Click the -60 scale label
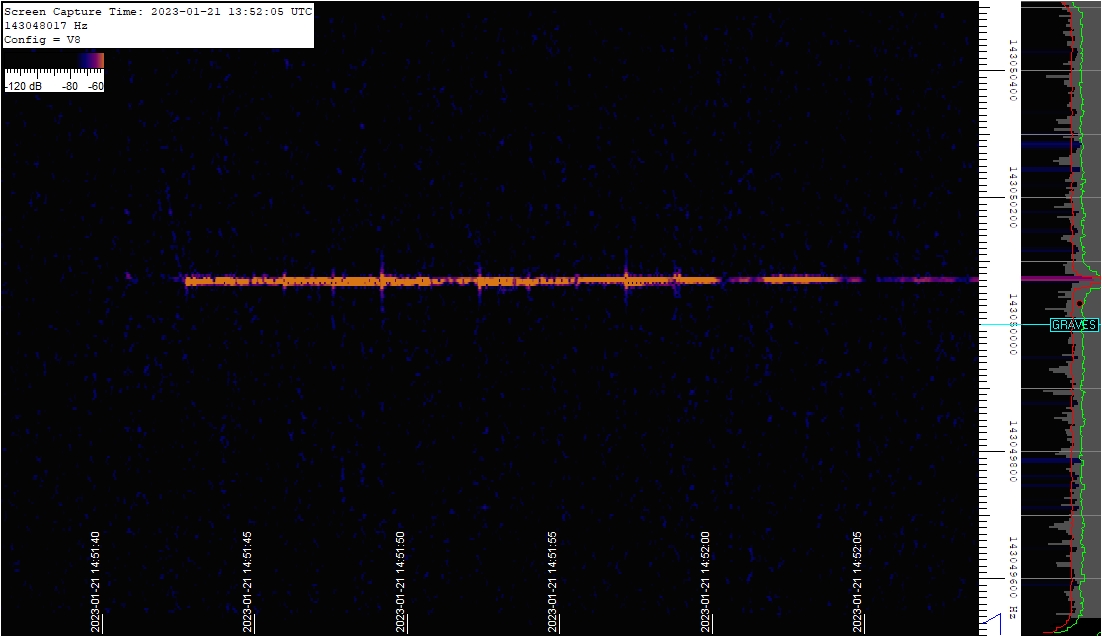 [x=96, y=86]
